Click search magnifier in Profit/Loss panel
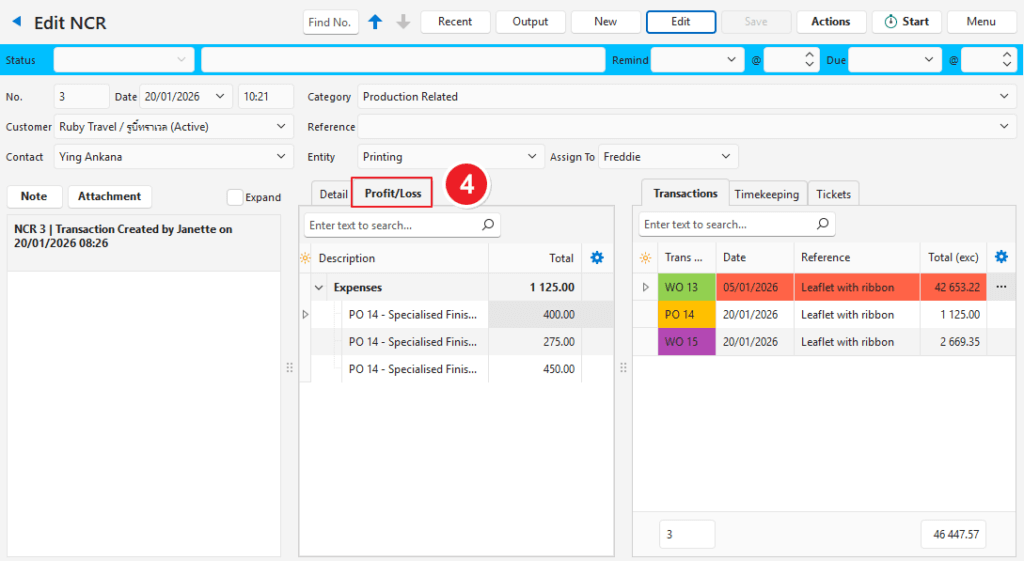Viewport: 1024px width, 561px height. pos(488,225)
